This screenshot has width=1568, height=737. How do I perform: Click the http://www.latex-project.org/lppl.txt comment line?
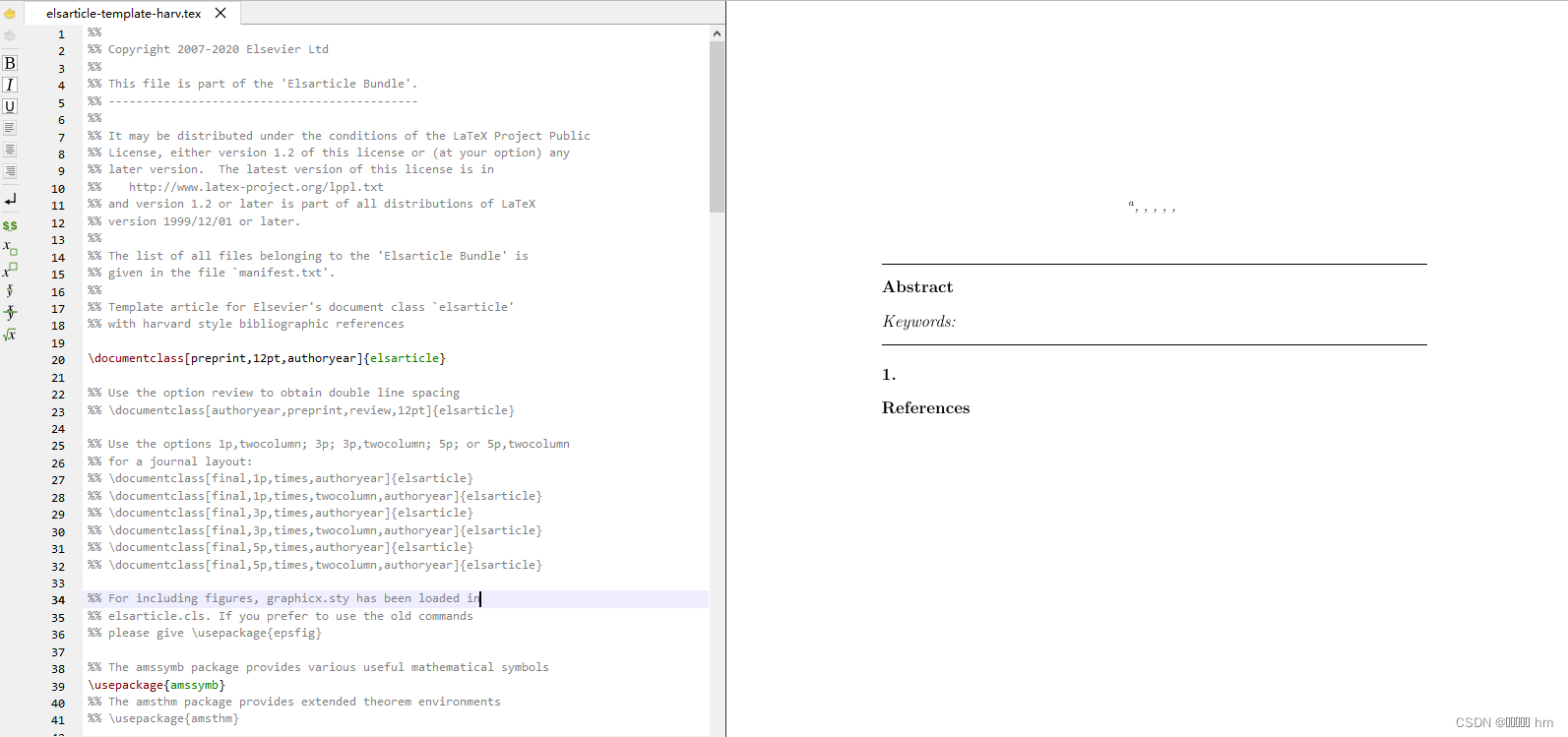[235, 187]
